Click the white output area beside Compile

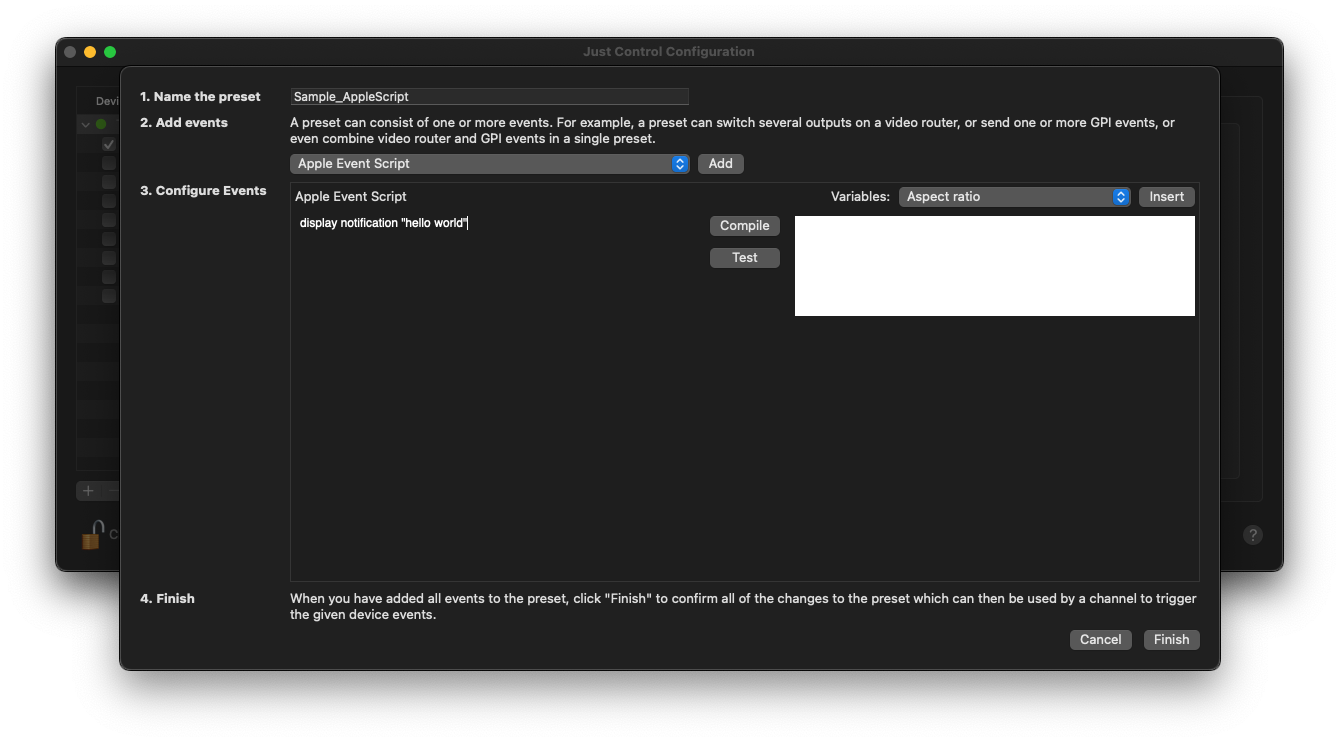pos(994,266)
